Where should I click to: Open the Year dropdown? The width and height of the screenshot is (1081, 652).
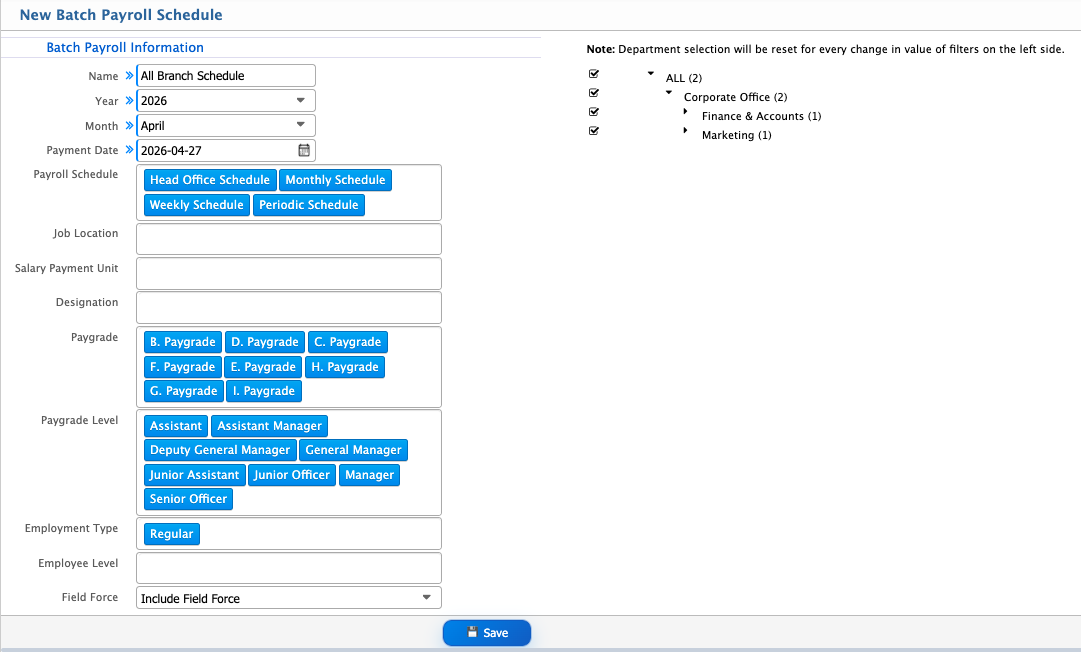pos(300,101)
